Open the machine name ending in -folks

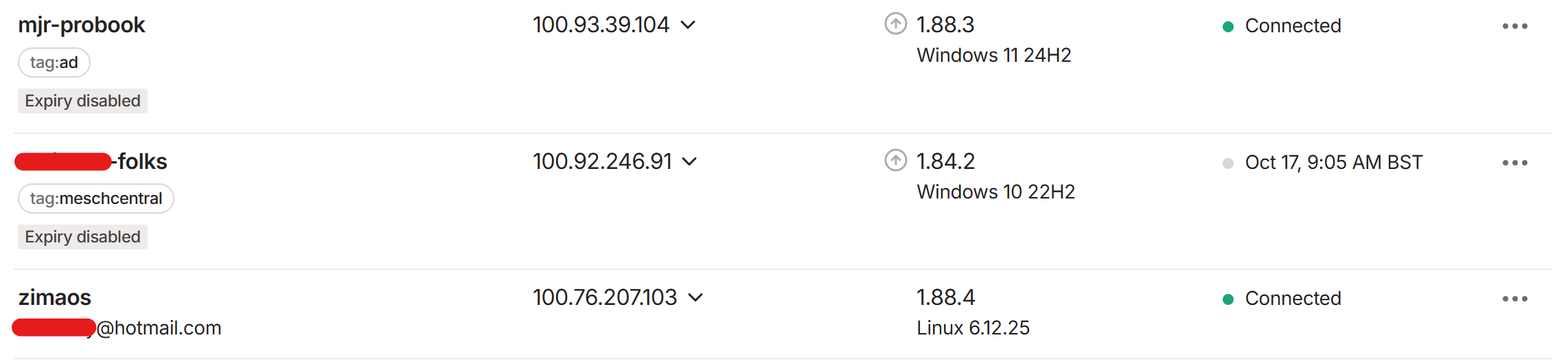click(x=141, y=161)
